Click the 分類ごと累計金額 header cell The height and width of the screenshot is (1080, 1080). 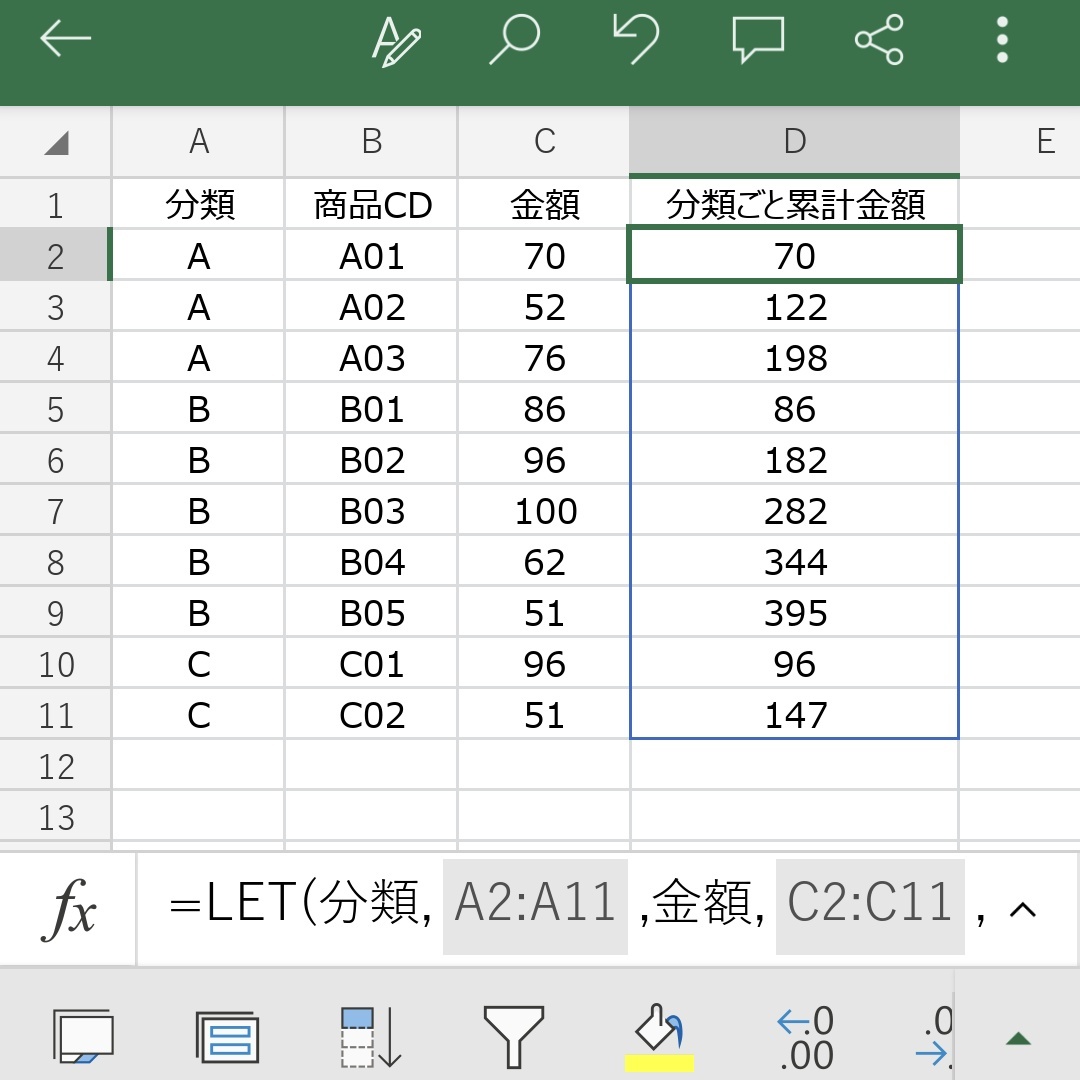point(794,205)
